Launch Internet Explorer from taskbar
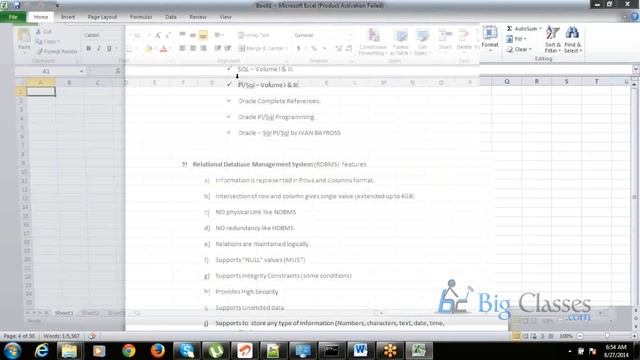 coord(41,351)
